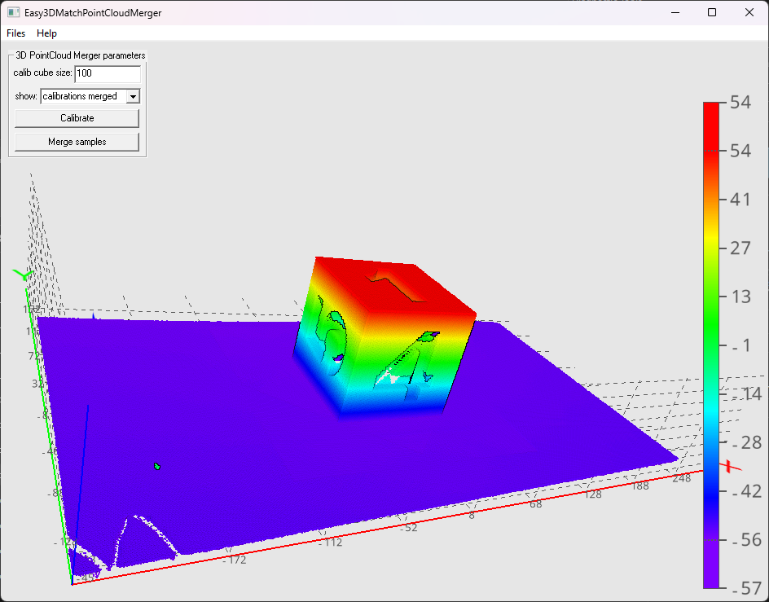Click the 248 tick label on the axis
This screenshot has width=769, height=602.
point(683,480)
